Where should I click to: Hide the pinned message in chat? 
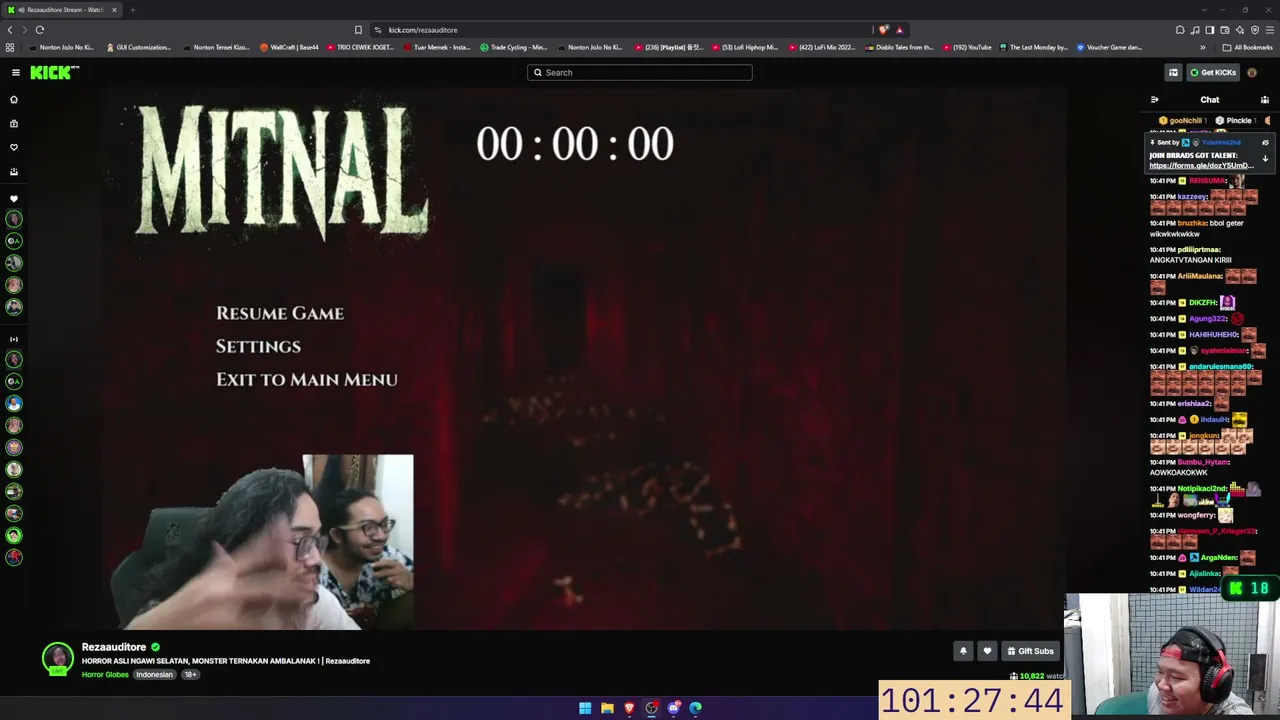point(1265,143)
